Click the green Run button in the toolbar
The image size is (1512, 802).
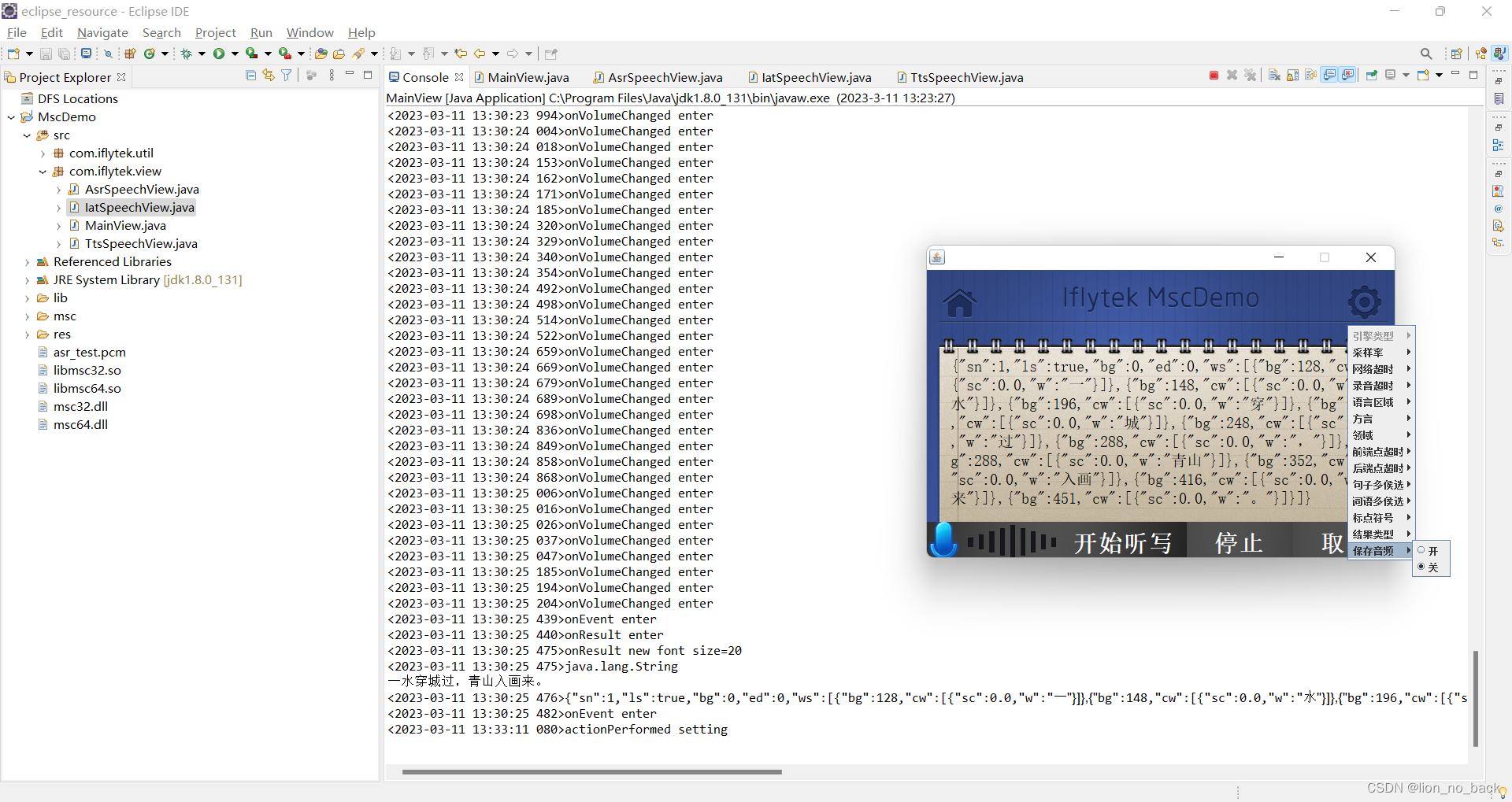[219, 54]
